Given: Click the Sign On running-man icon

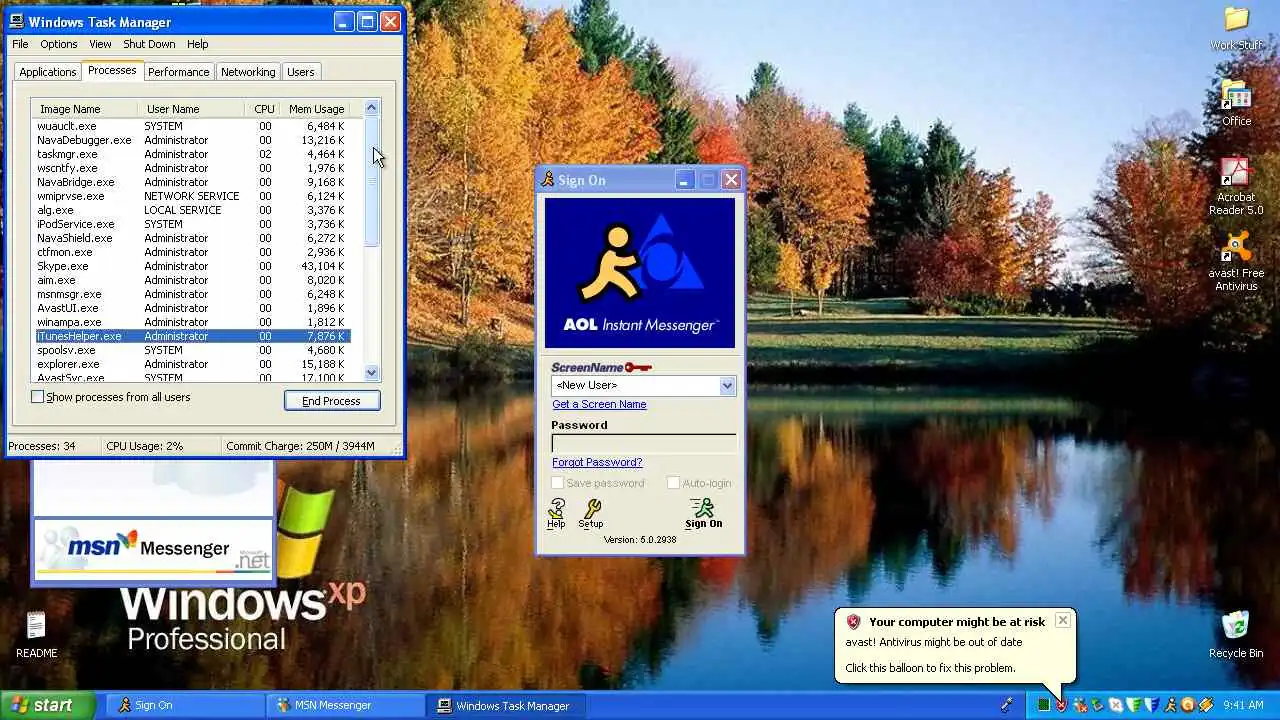Looking at the screenshot, I should coord(703,514).
